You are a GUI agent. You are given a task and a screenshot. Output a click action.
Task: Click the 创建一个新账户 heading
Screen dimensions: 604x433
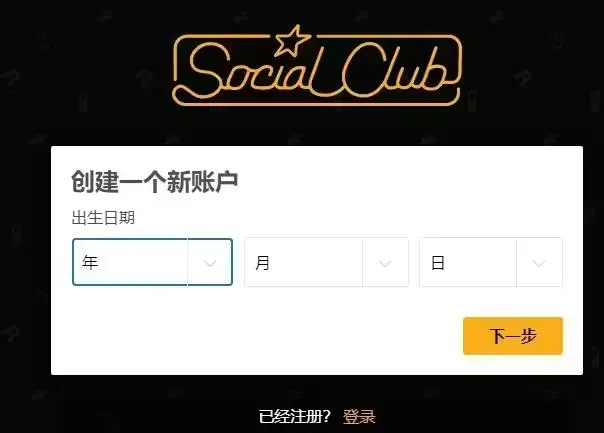point(154,182)
